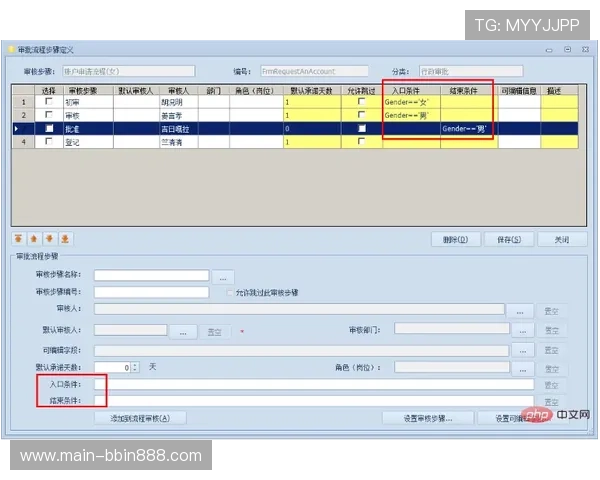
Task: Open browse button next to 审核步骤名称
Action: coord(223,278)
